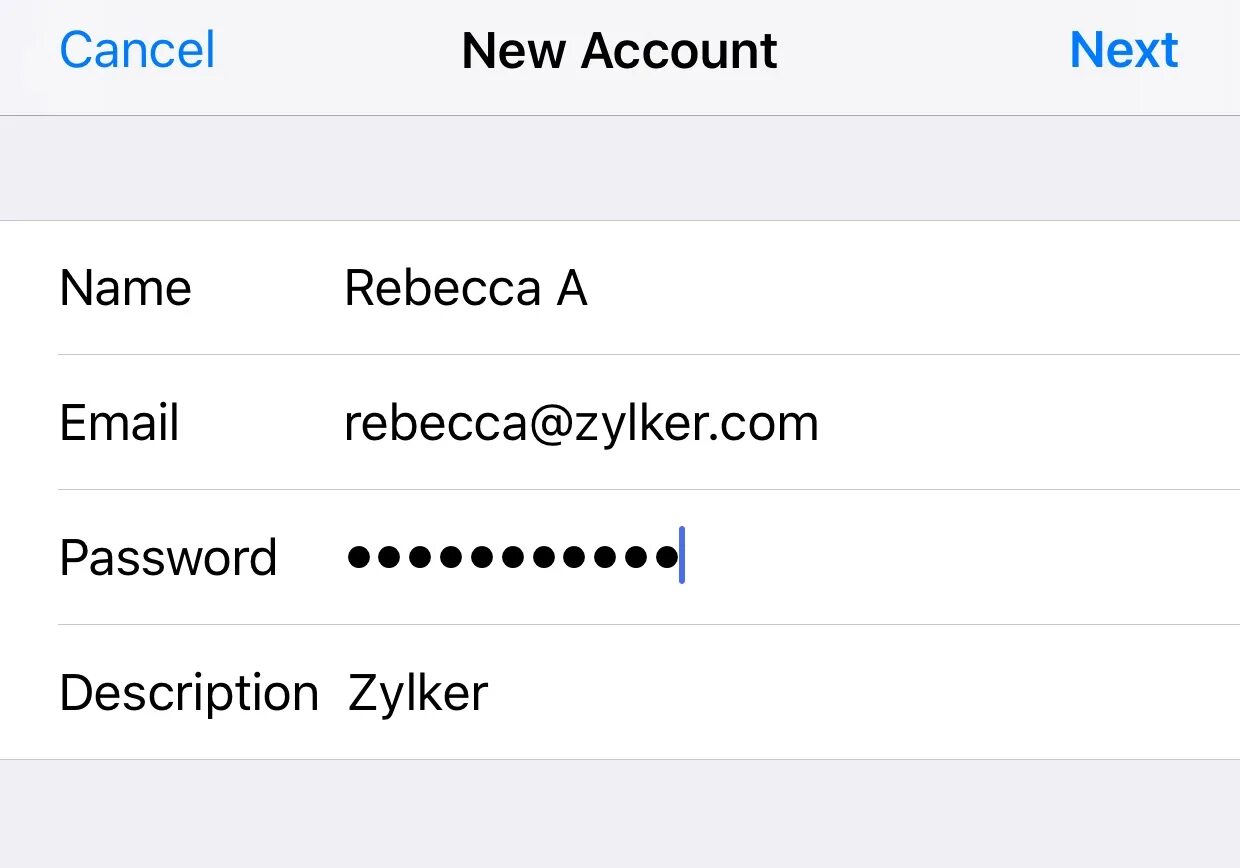The width and height of the screenshot is (1240, 868).
Task: Click the New Account title
Action: pyautogui.click(x=619, y=51)
